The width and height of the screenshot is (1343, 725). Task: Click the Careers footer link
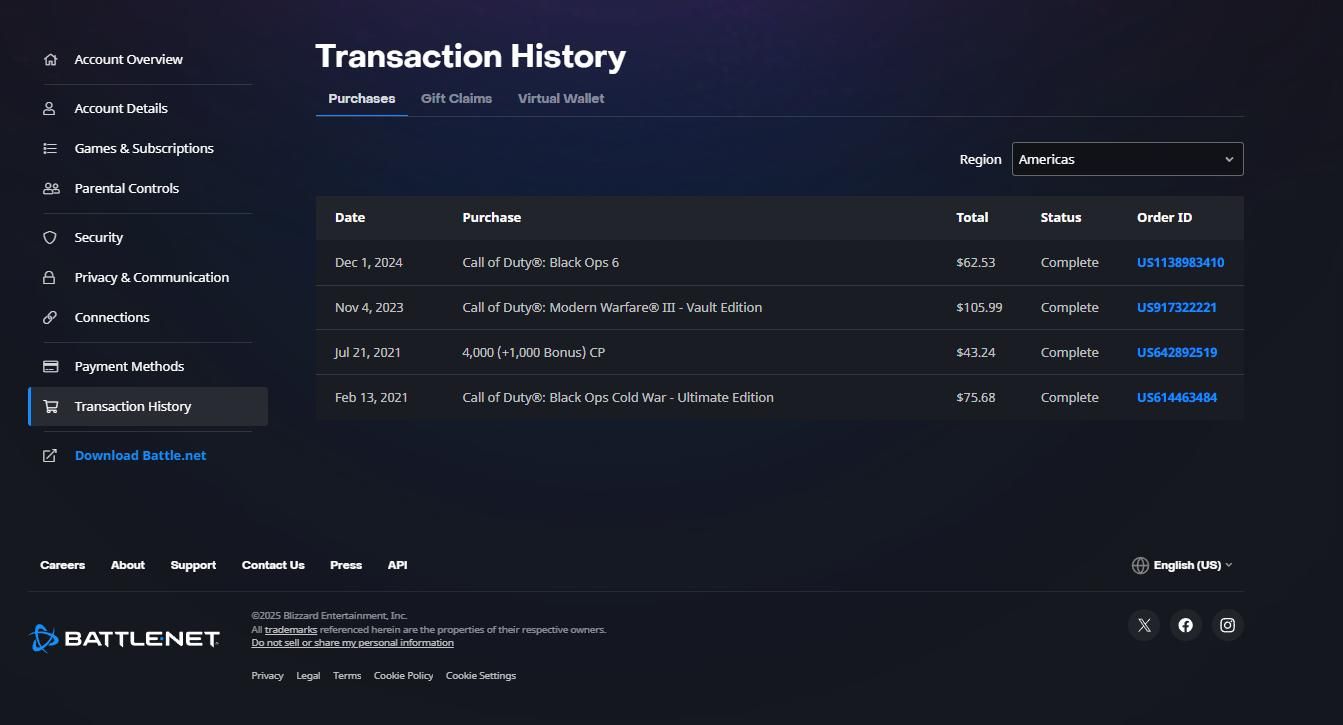pos(62,565)
